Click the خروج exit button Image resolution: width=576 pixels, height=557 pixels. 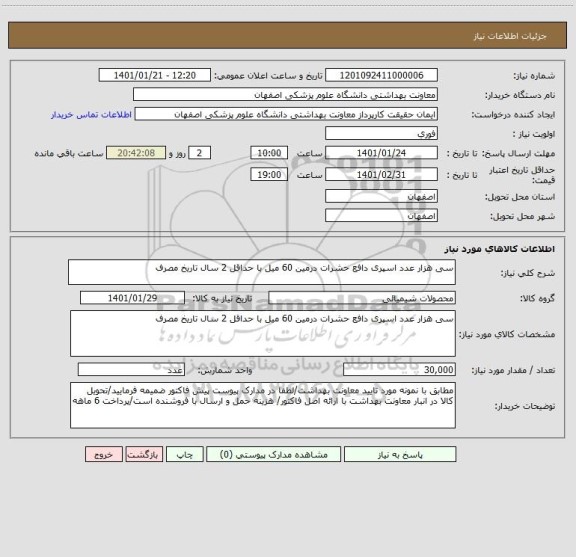(x=104, y=454)
